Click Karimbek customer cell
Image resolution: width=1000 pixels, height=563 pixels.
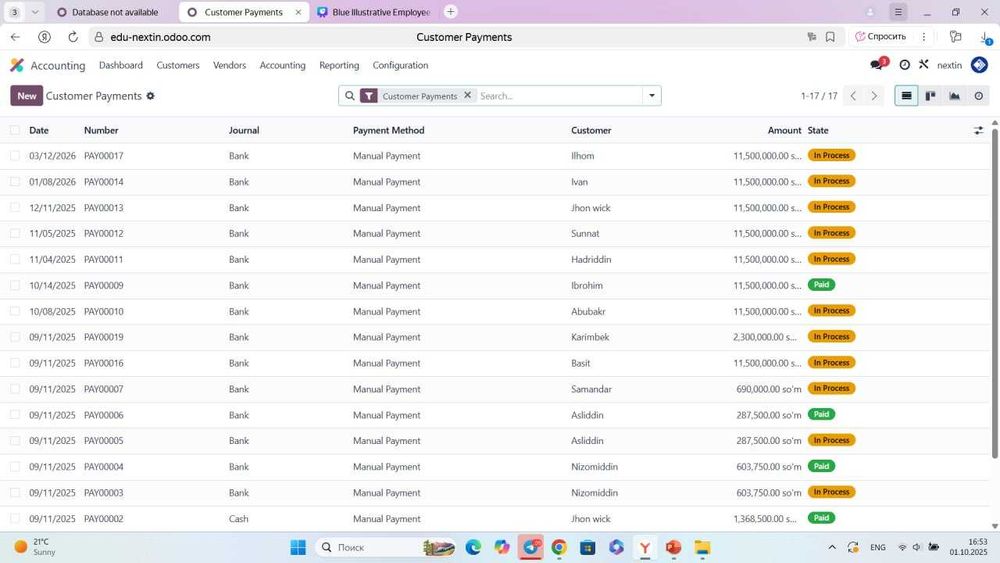[x=590, y=337]
